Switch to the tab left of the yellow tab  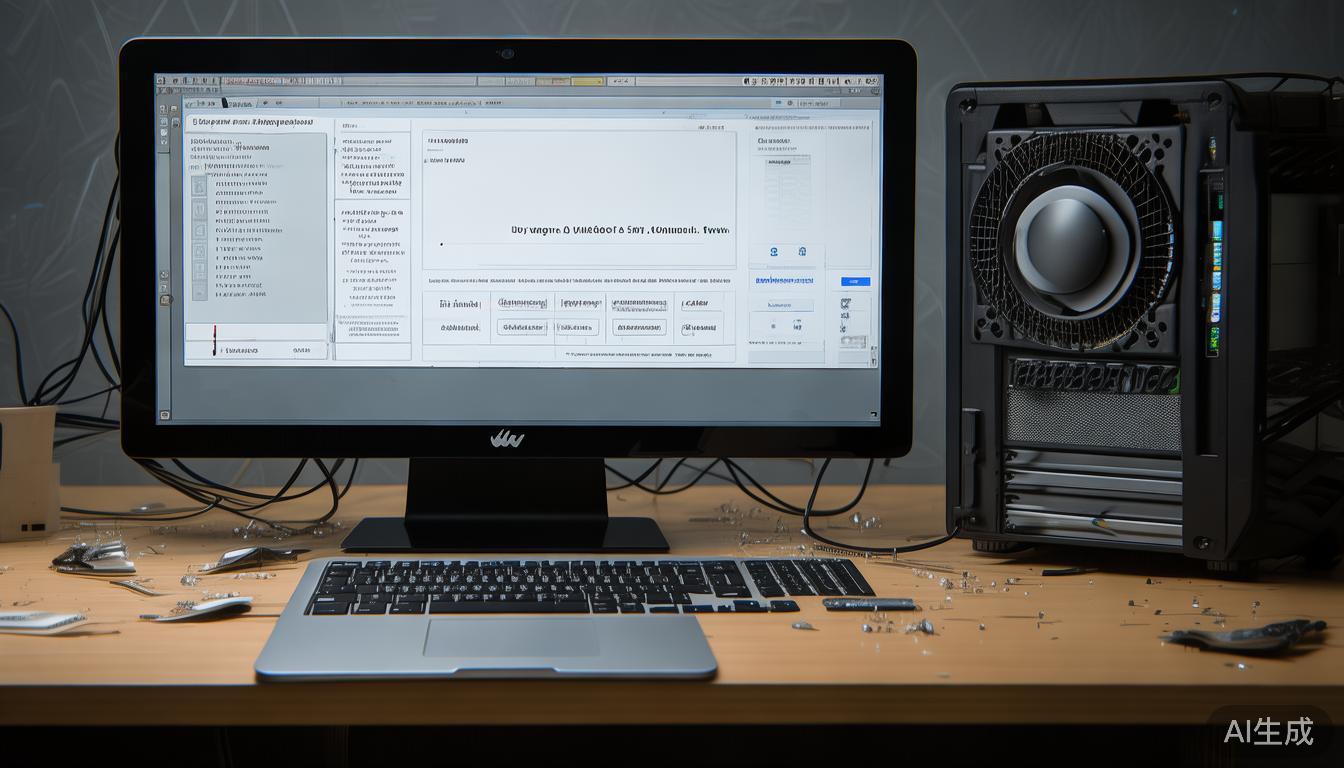(552, 81)
